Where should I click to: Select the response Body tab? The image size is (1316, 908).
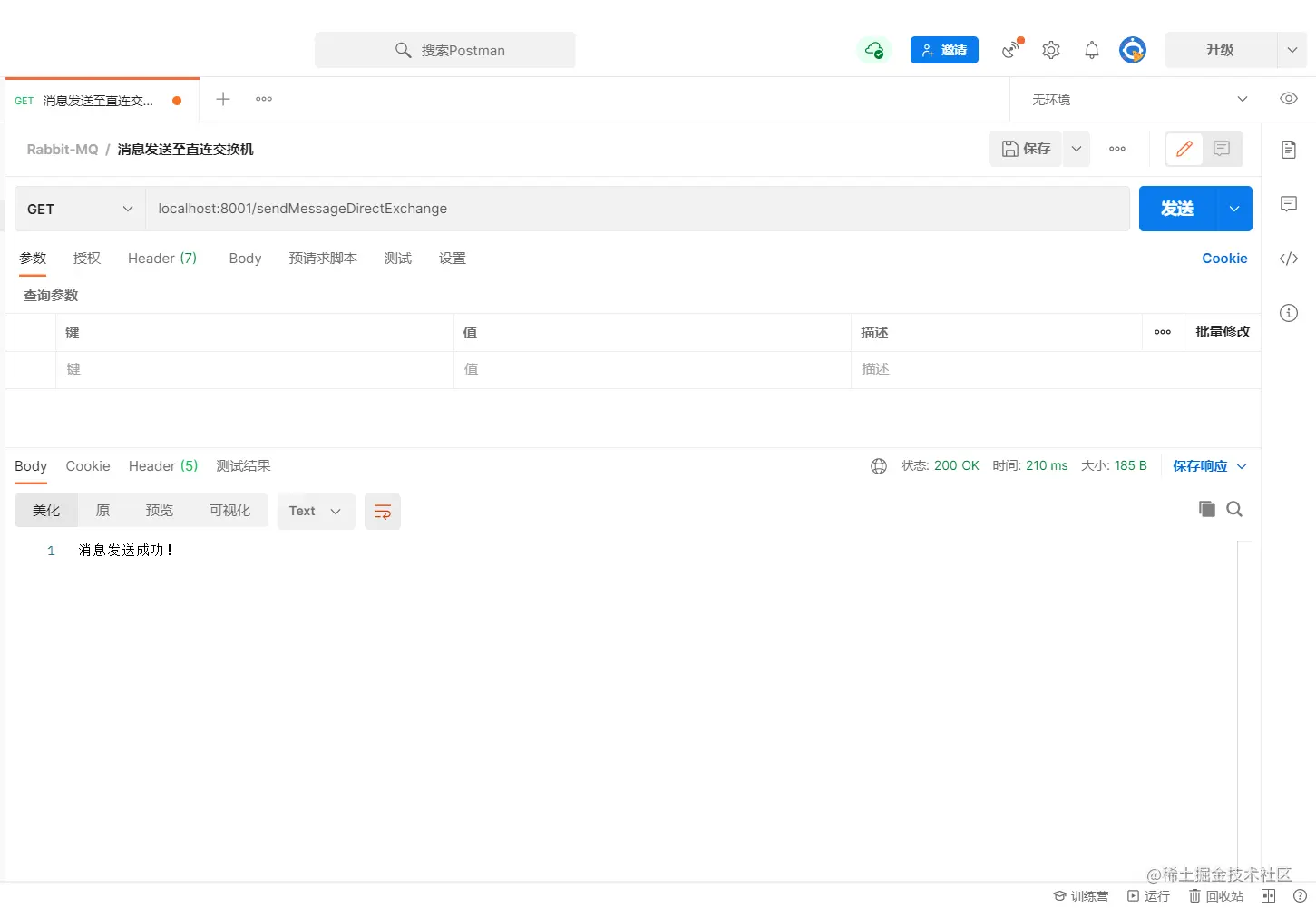31,466
